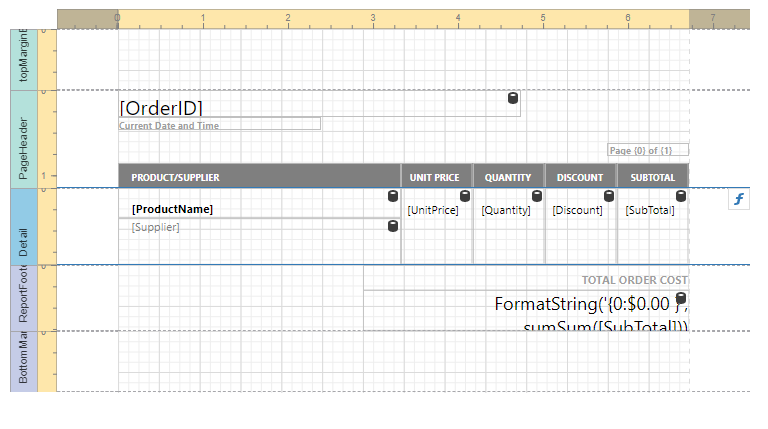Select the Page {0} of {1} control
Image resolution: width=768 pixels, height=429 pixels.
pos(648,150)
